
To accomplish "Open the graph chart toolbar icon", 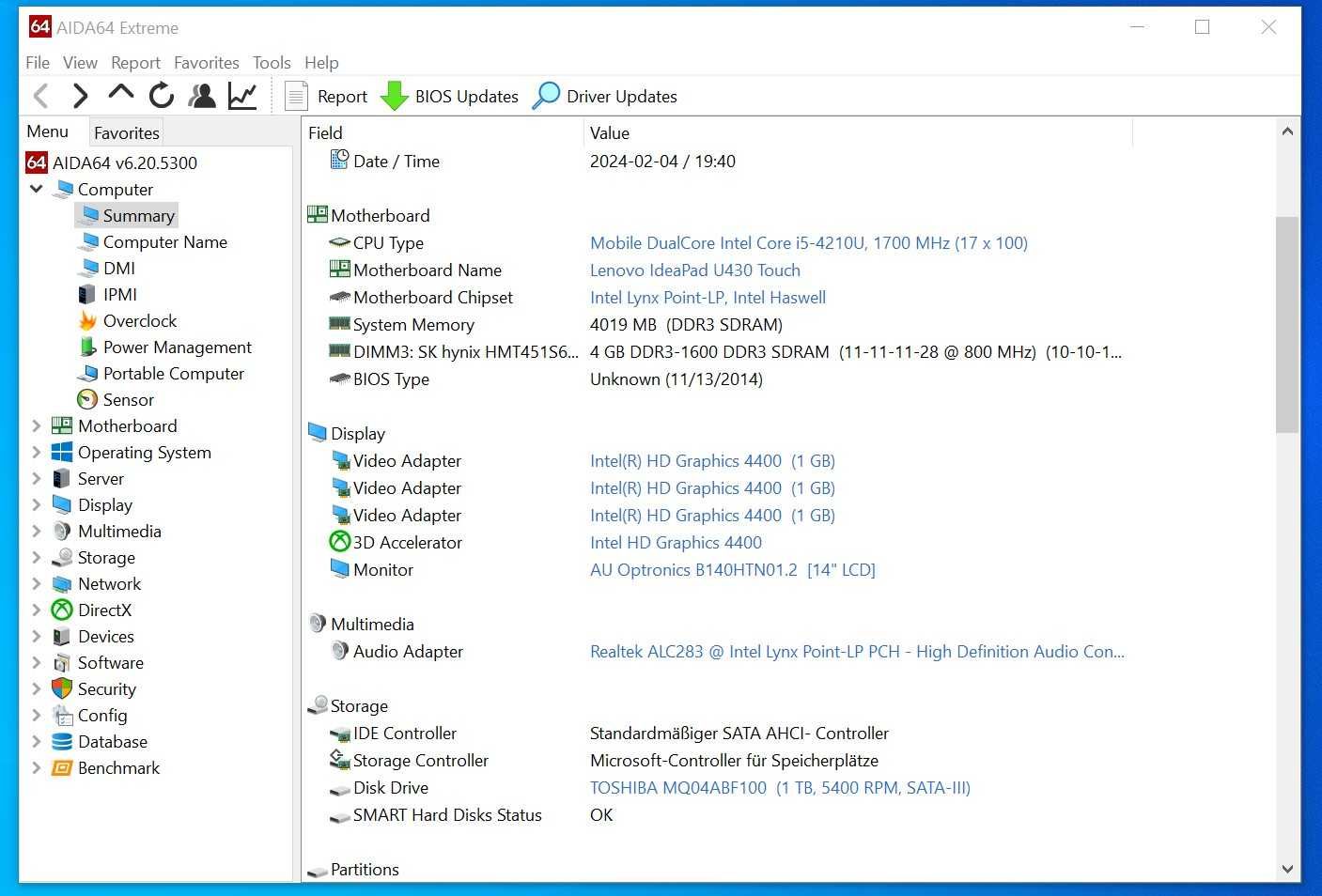I will click(x=242, y=96).
